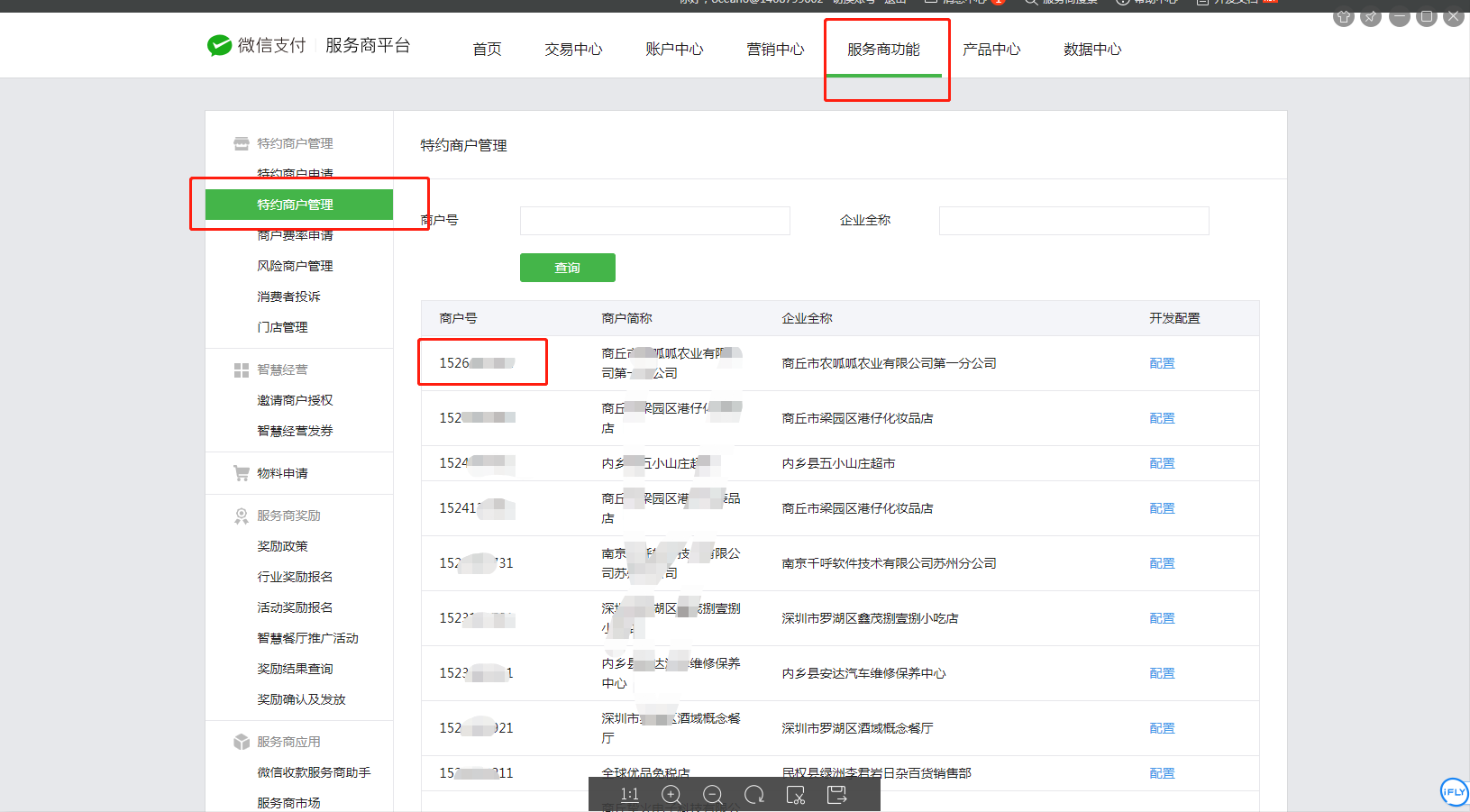Open 邀请商户授权 in sidebar
Image resolution: width=1470 pixels, height=812 pixels.
295,400
